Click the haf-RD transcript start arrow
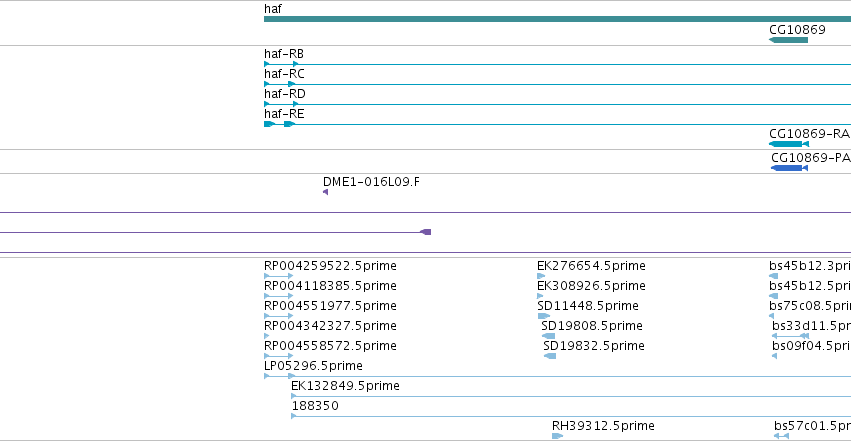The height and width of the screenshot is (441, 851). click(266, 104)
